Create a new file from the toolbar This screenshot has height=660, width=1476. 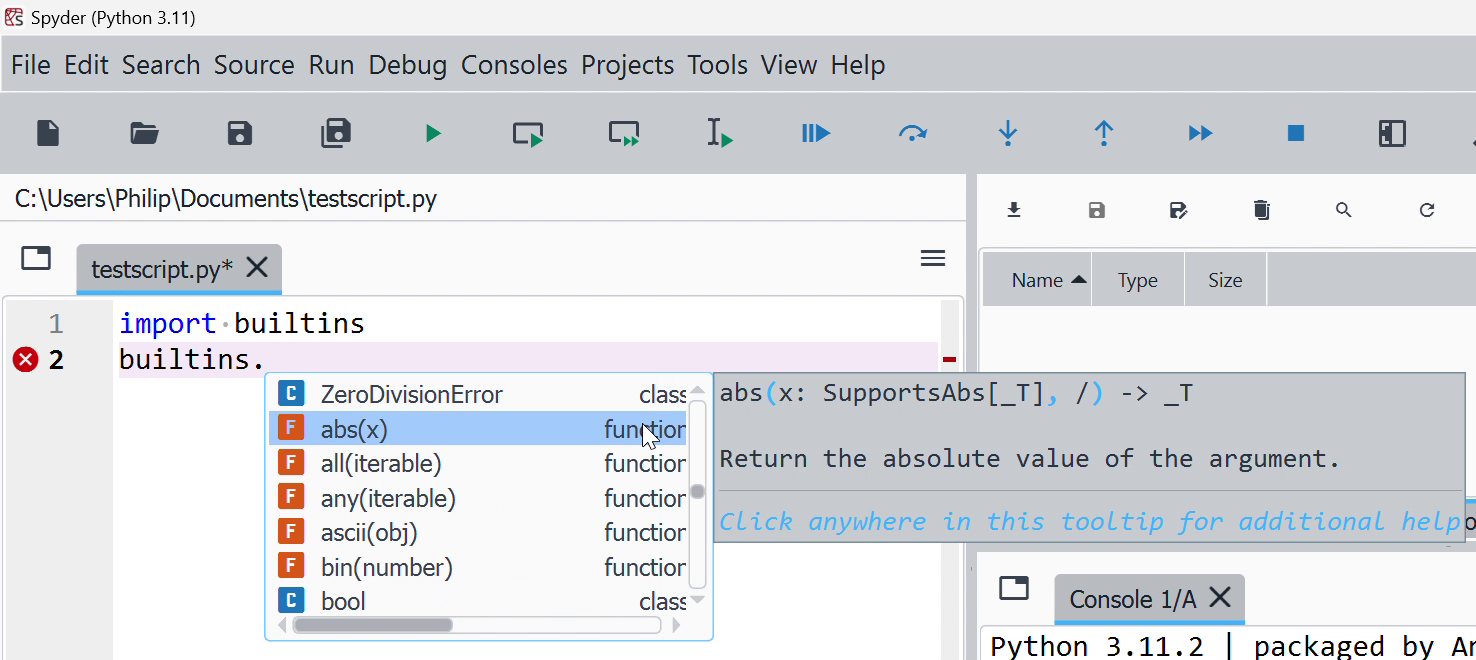tap(48, 133)
